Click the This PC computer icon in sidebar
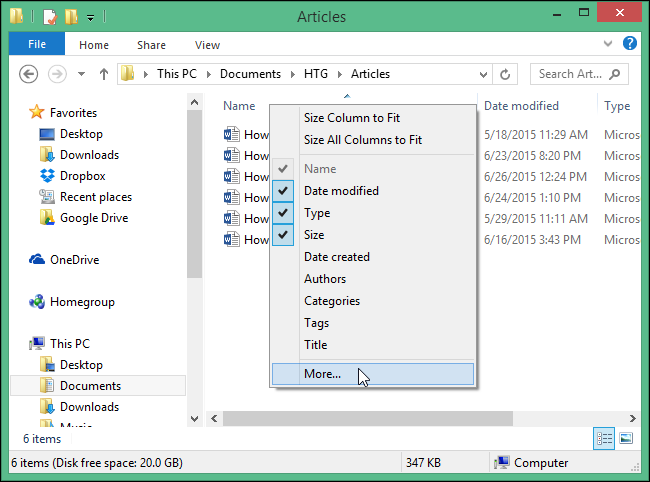The width and height of the screenshot is (650, 482). click(37, 343)
